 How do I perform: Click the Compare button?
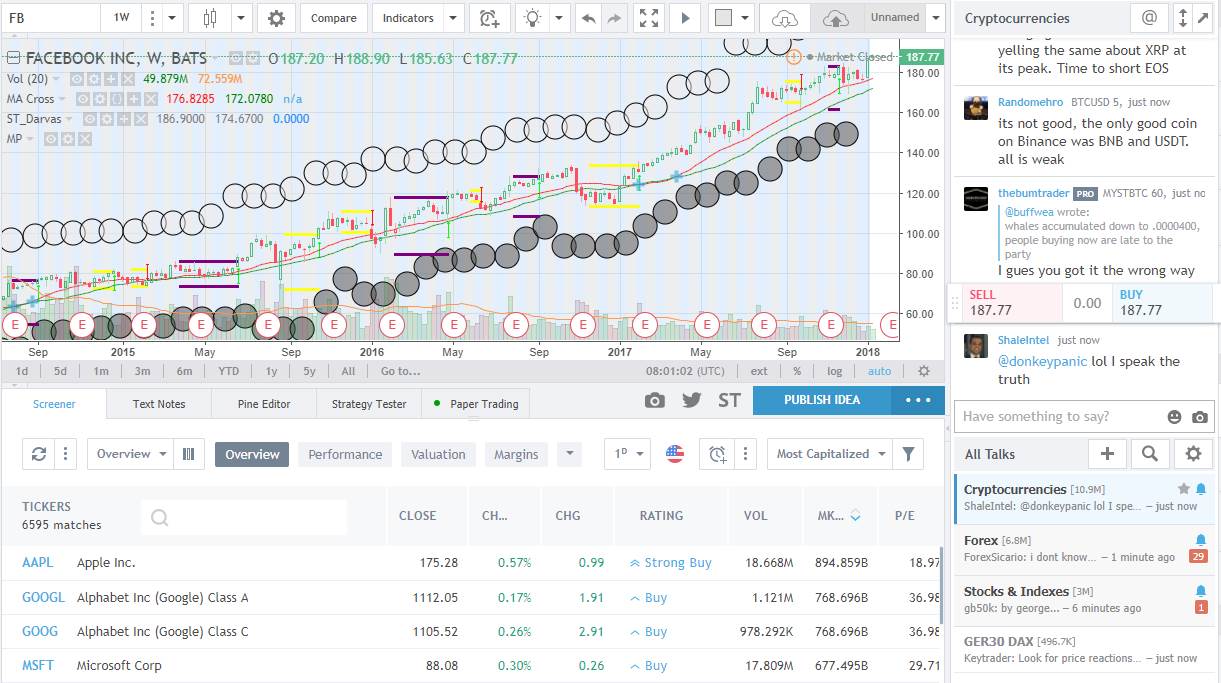(333, 18)
